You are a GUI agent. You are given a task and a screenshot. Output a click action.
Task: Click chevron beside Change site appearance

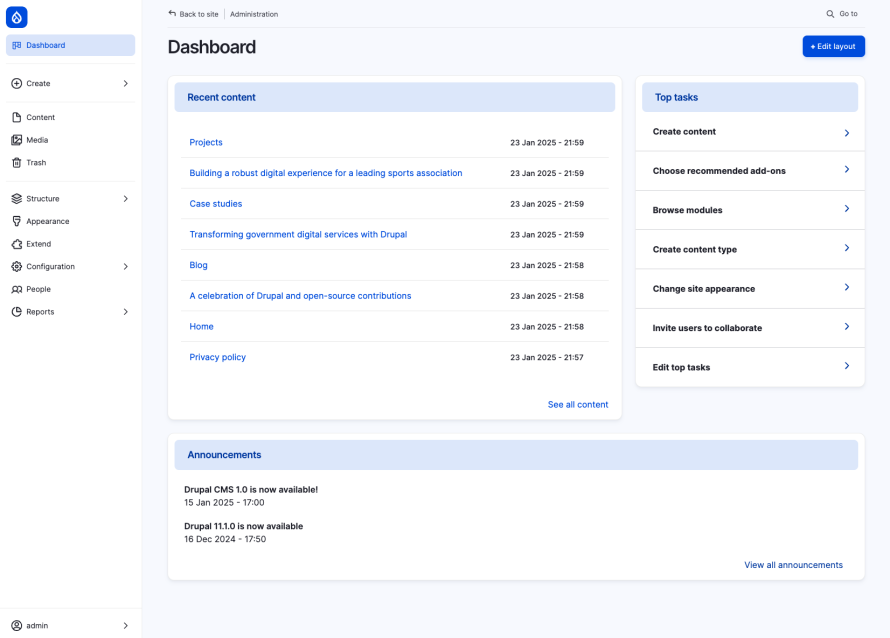pos(846,287)
